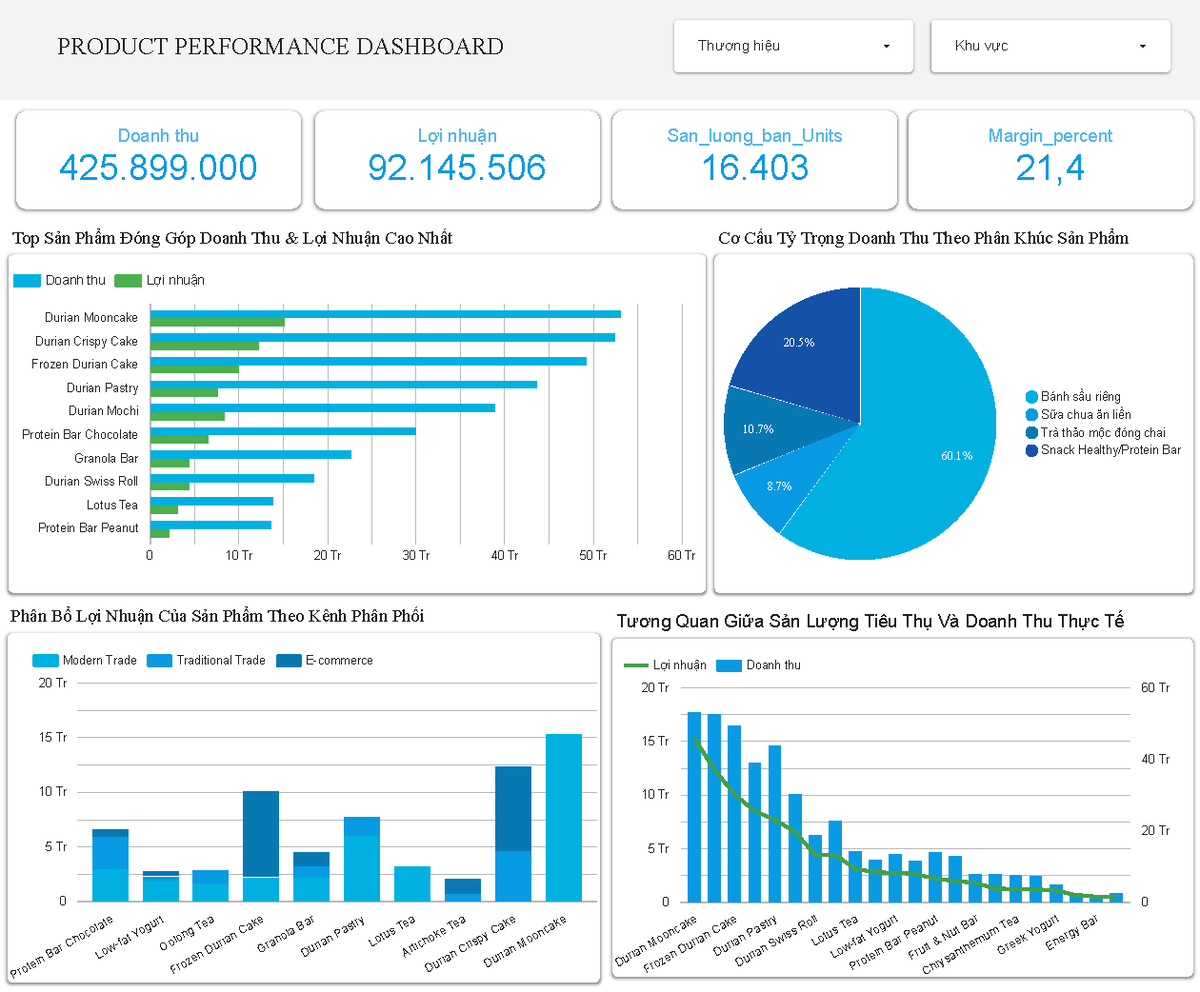Screen dimensions: 1200x992
Task: Click the PRODUCT PERFORMANCE DASHBOARD title
Action: [280, 46]
